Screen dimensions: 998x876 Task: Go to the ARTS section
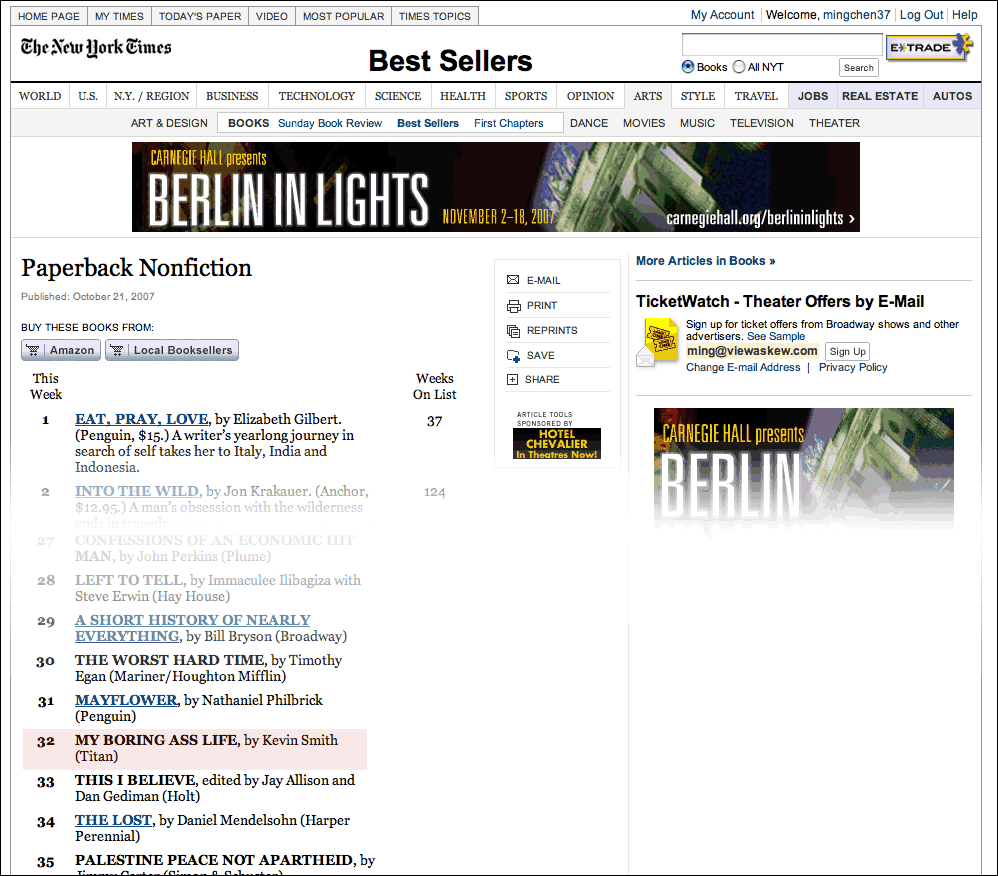click(648, 96)
